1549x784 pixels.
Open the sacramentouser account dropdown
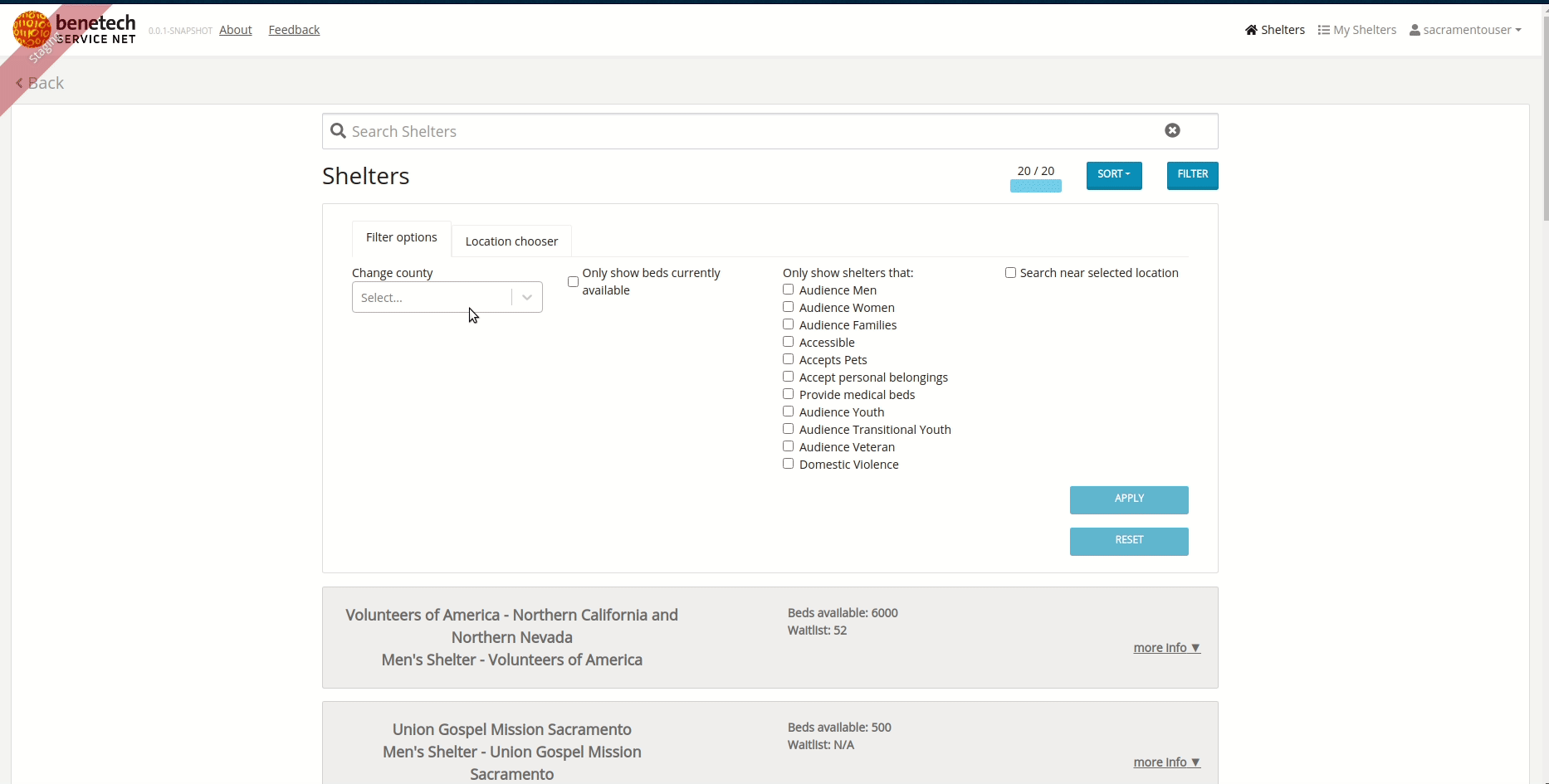point(1464,30)
